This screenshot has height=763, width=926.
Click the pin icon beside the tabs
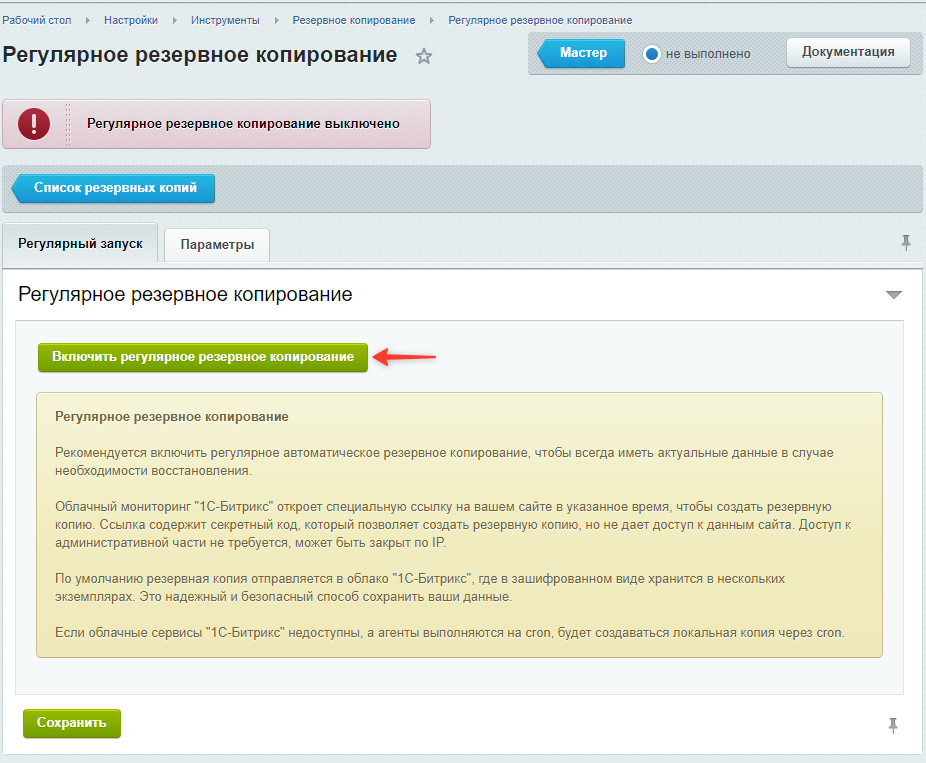pyautogui.click(x=906, y=243)
